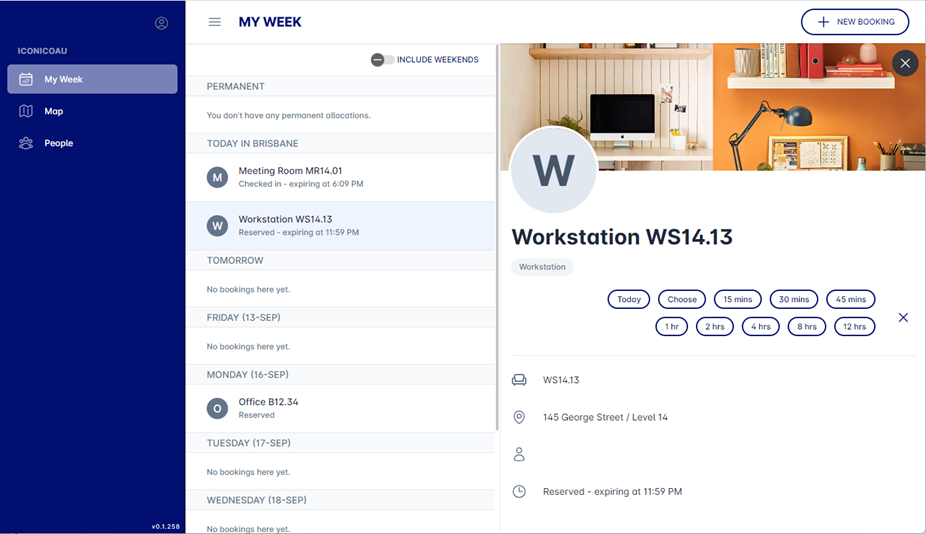This screenshot has height=534, width=926.
Task: Click the TUESDAY (17-SEP) header
Action: 341,443
